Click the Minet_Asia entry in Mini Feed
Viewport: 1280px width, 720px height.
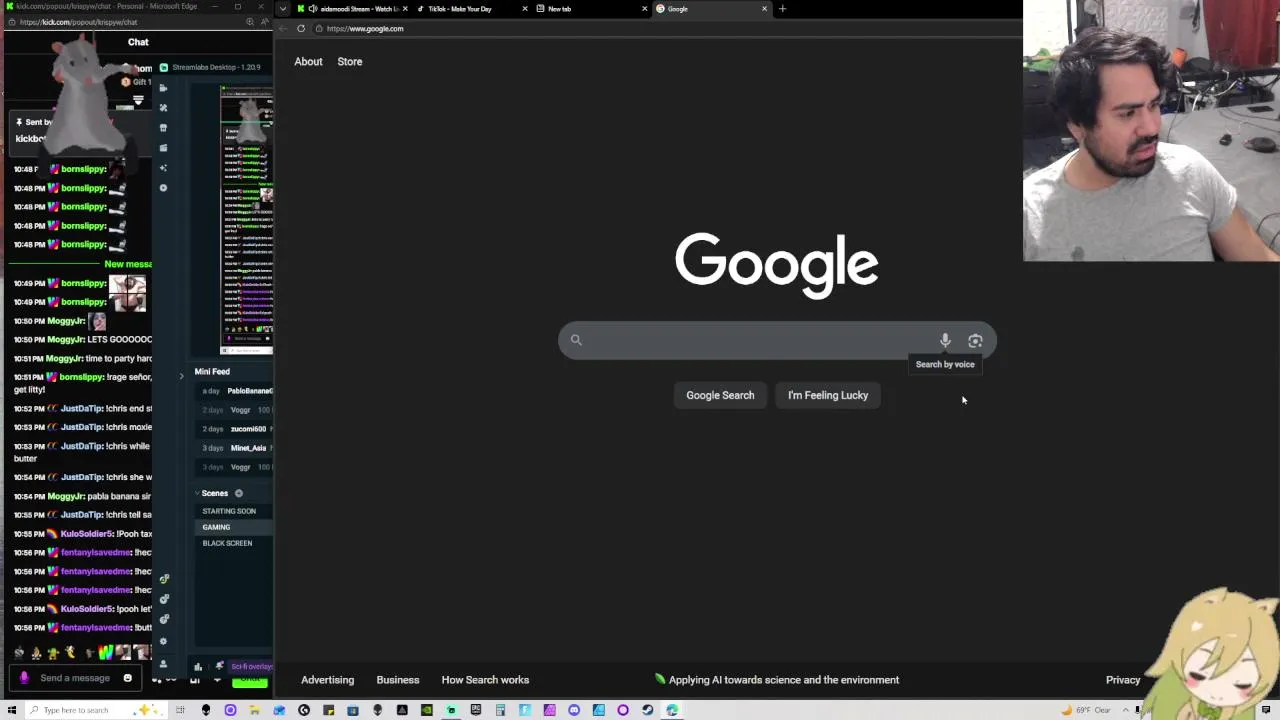(x=238, y=448)
